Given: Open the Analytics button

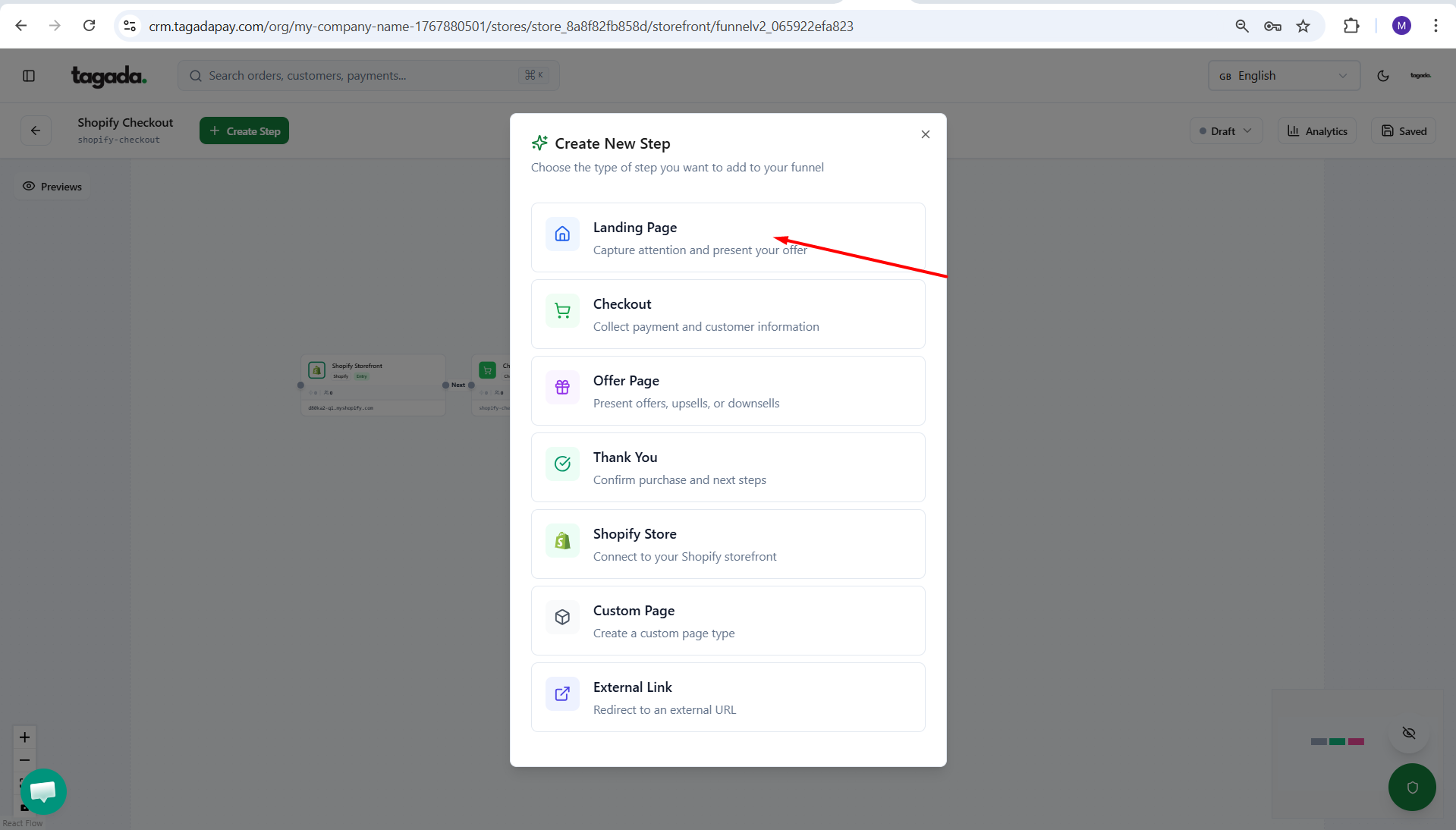Looking at the screenshot, I should coord(1317,131).
